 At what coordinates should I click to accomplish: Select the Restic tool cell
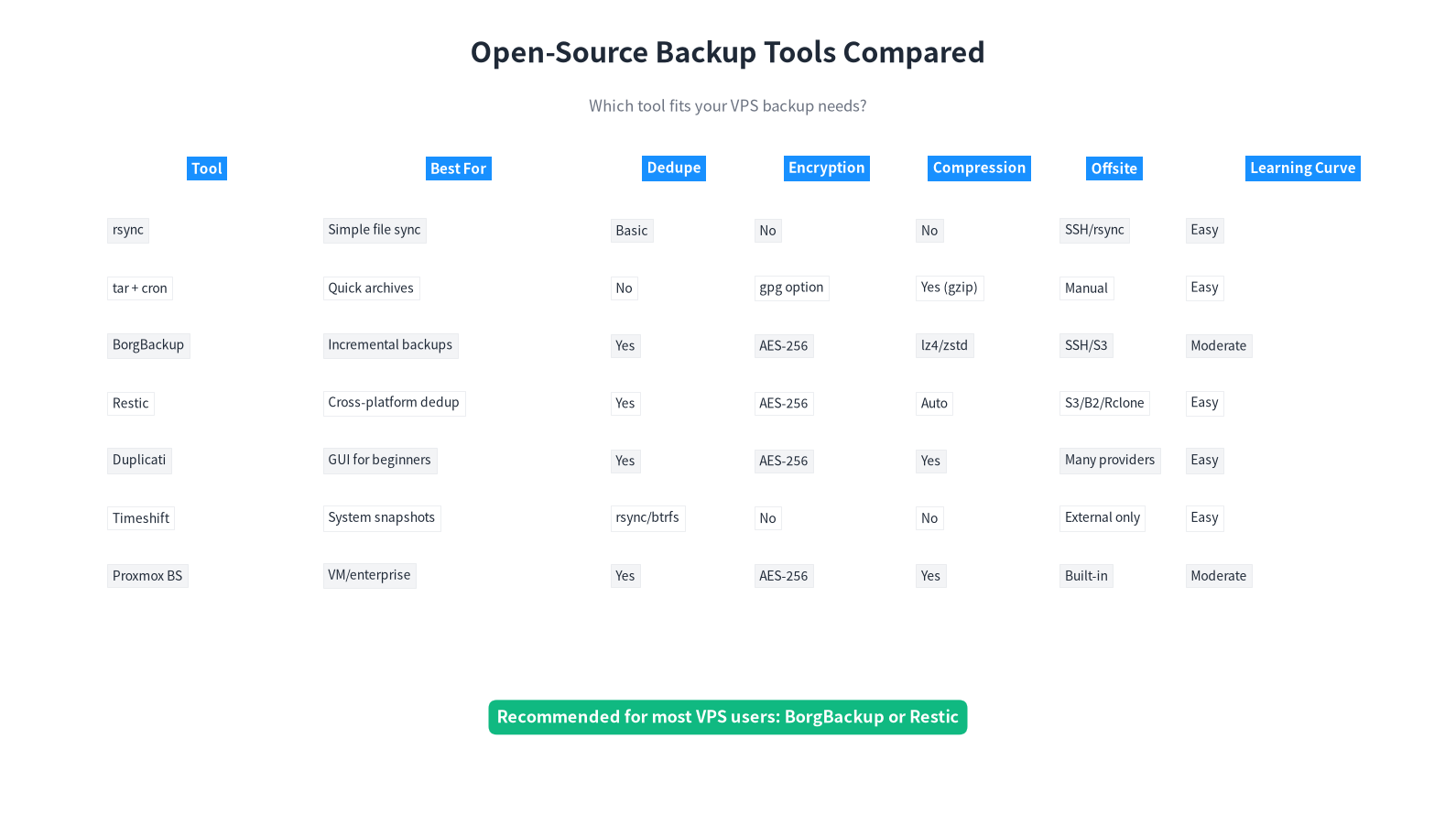(131, 403)
